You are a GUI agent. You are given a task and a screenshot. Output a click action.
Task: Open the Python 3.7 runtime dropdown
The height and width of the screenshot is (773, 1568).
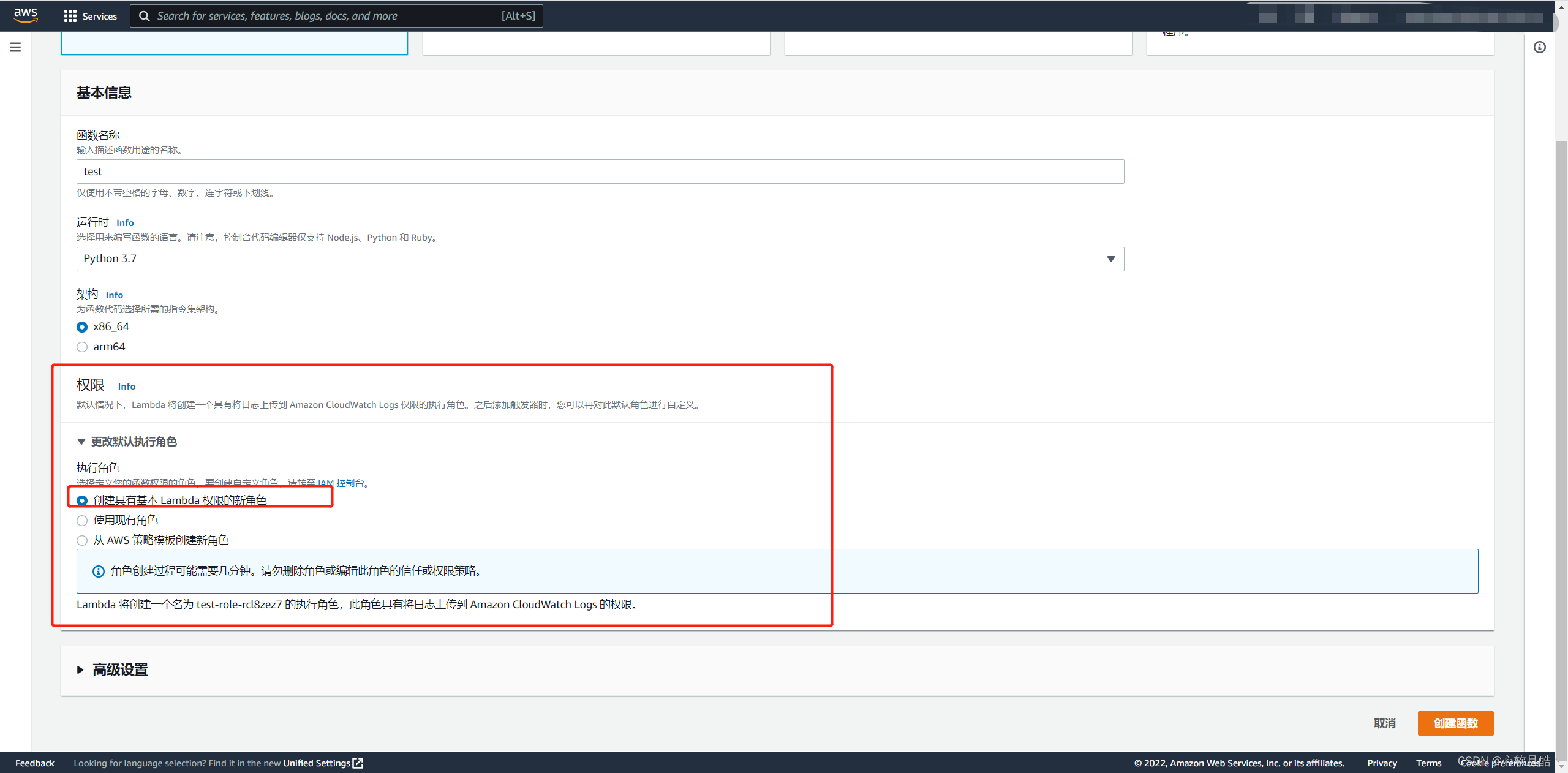[x=600, y=259]
